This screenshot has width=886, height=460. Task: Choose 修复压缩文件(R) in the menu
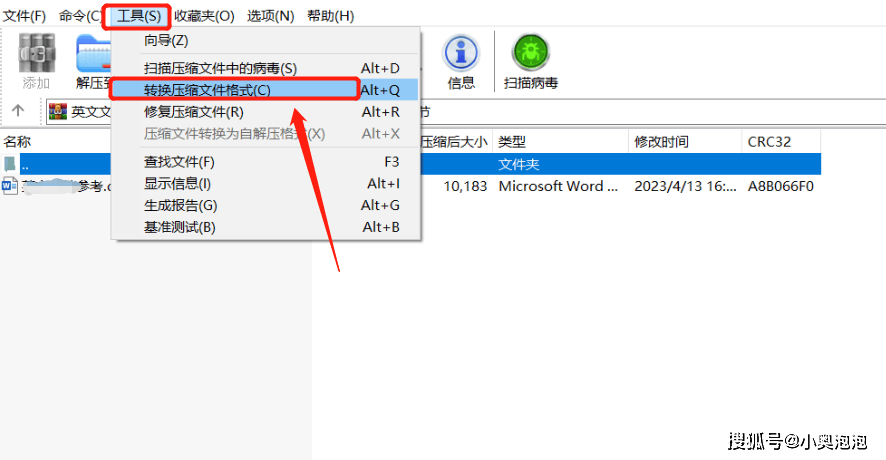pos(194,112)
